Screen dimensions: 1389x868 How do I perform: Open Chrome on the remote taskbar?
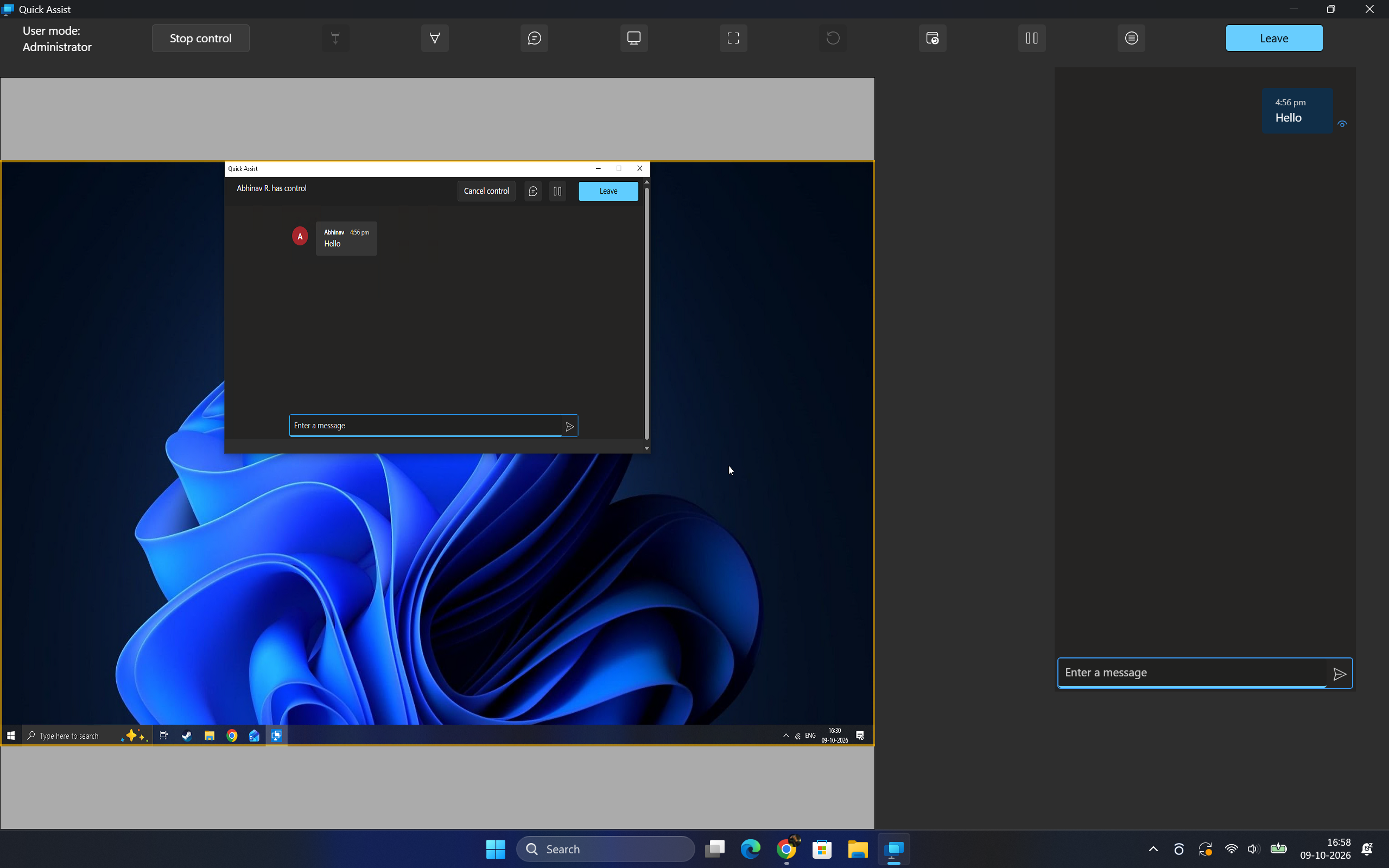(x=232, y=736)
